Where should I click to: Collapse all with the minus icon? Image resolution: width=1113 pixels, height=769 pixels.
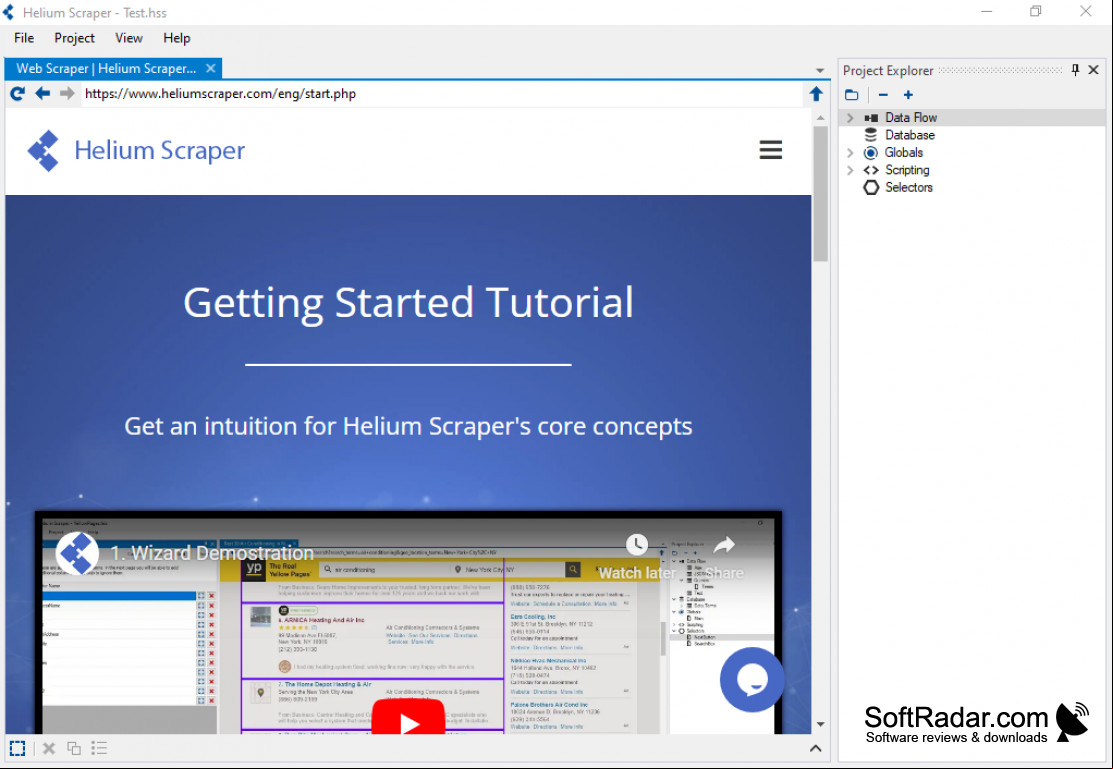click(x=883, y=94)
